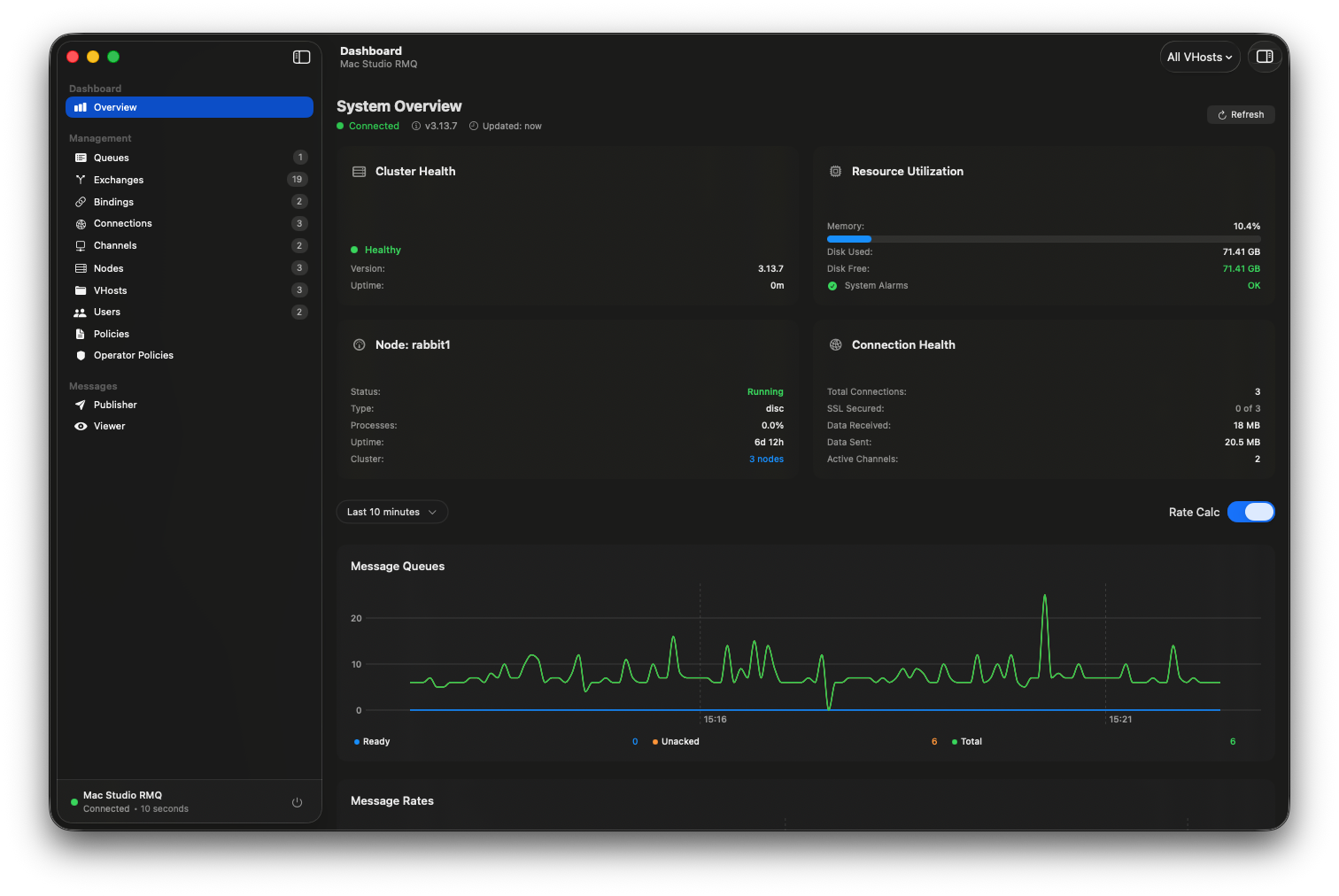Click the Publisher paper plane icon
Screen dimensions: 1339x896
click(x=81, y=405)
